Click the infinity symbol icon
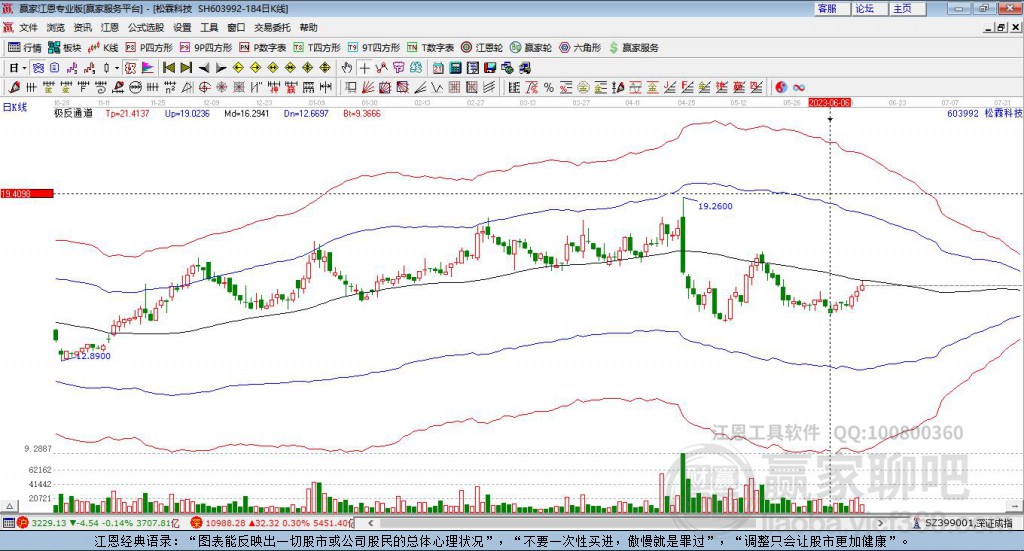Screen dimensions: 1024x551 point(799,87)
